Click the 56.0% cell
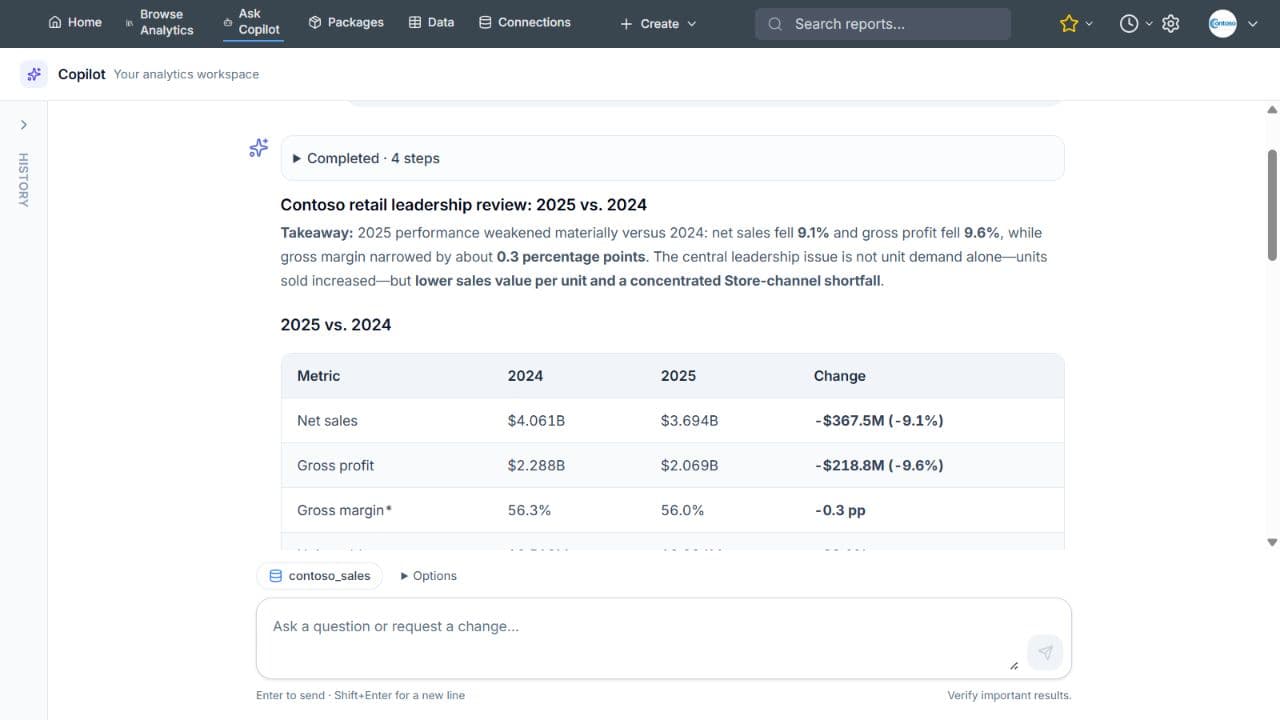 coord(682,510)
